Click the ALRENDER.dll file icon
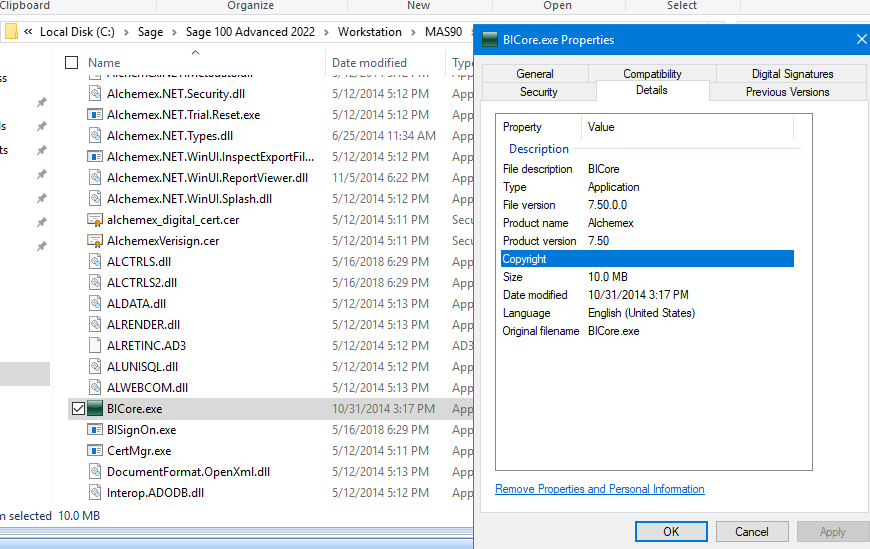Viewport: 870px width, 549px height. (95, 325)
